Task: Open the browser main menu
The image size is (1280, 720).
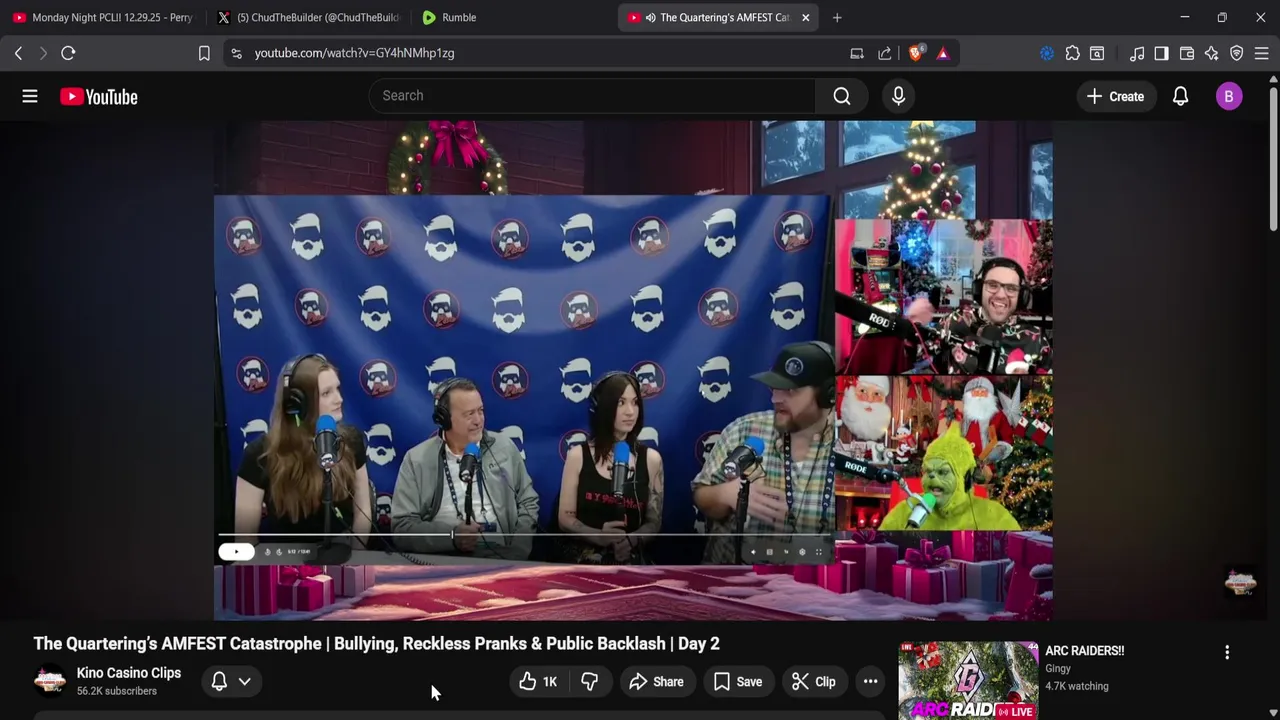Action: 1261,53
